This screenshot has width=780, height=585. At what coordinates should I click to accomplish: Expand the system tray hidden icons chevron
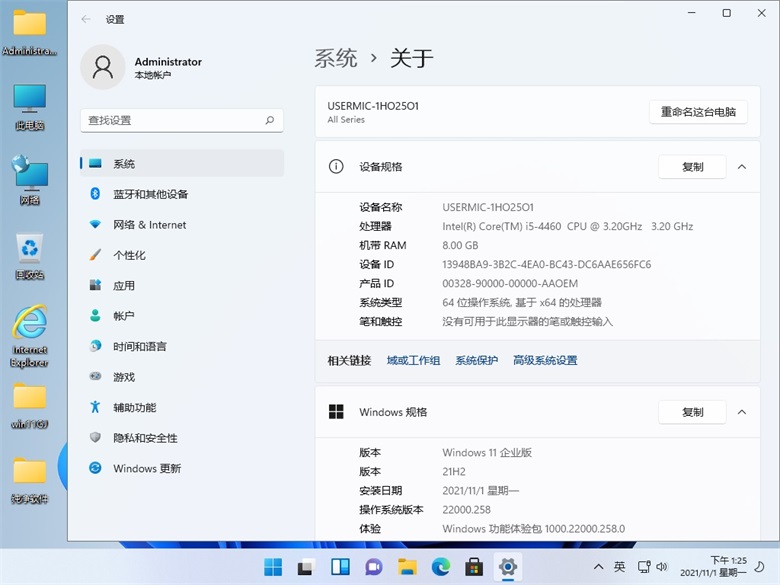(597, 567)
